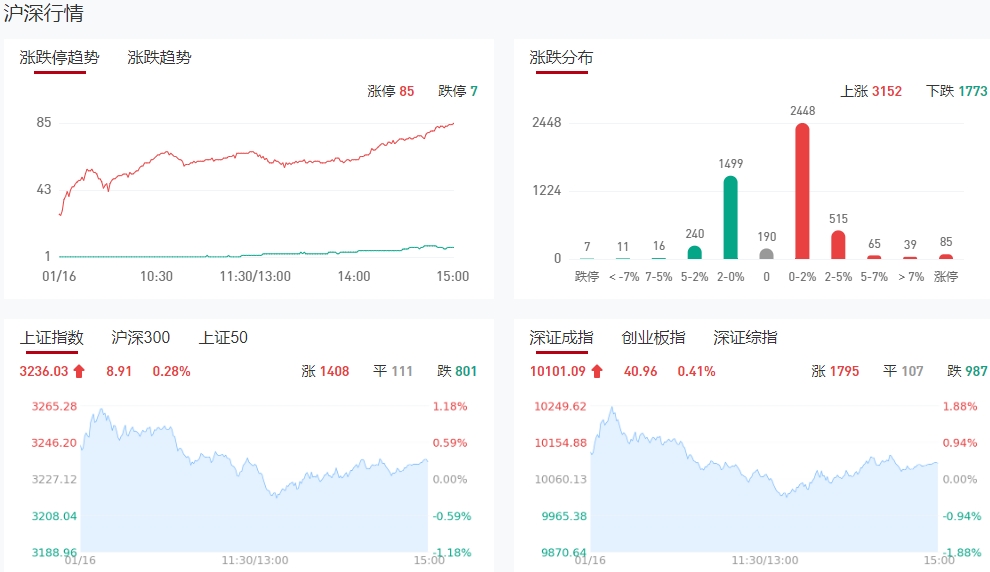The height and width of the screenshot is (572, 990).
Task: Click the 涨停 85 count label
Action: click(x=391, y=92)
